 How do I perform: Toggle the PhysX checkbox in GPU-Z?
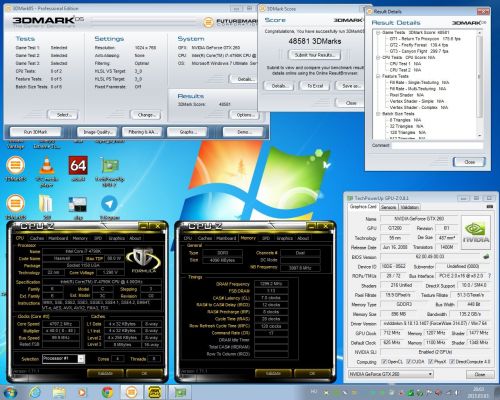coord(430,362)
